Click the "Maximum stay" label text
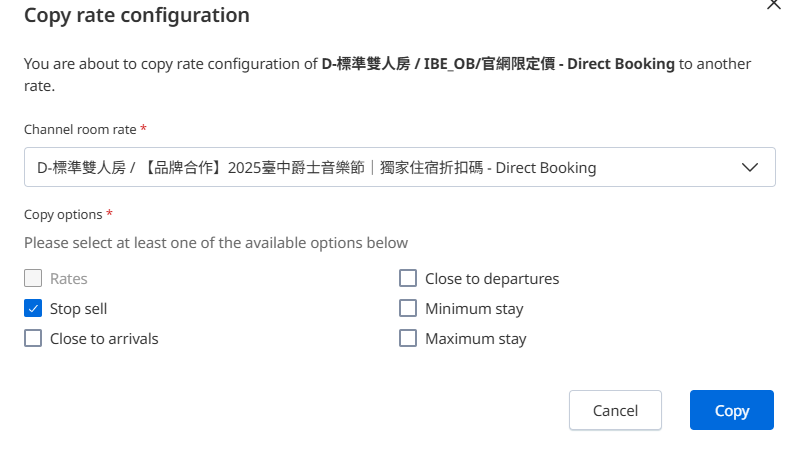 tap(475, 339)
